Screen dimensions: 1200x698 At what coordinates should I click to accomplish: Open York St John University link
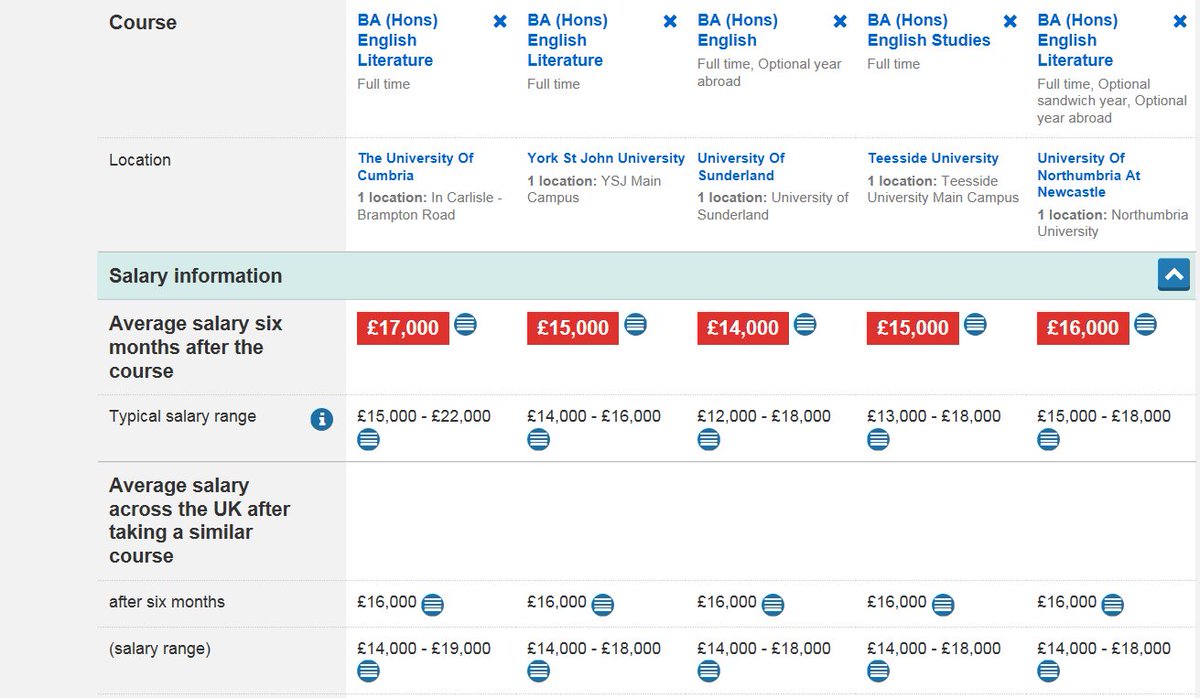(x=606, y=158)
